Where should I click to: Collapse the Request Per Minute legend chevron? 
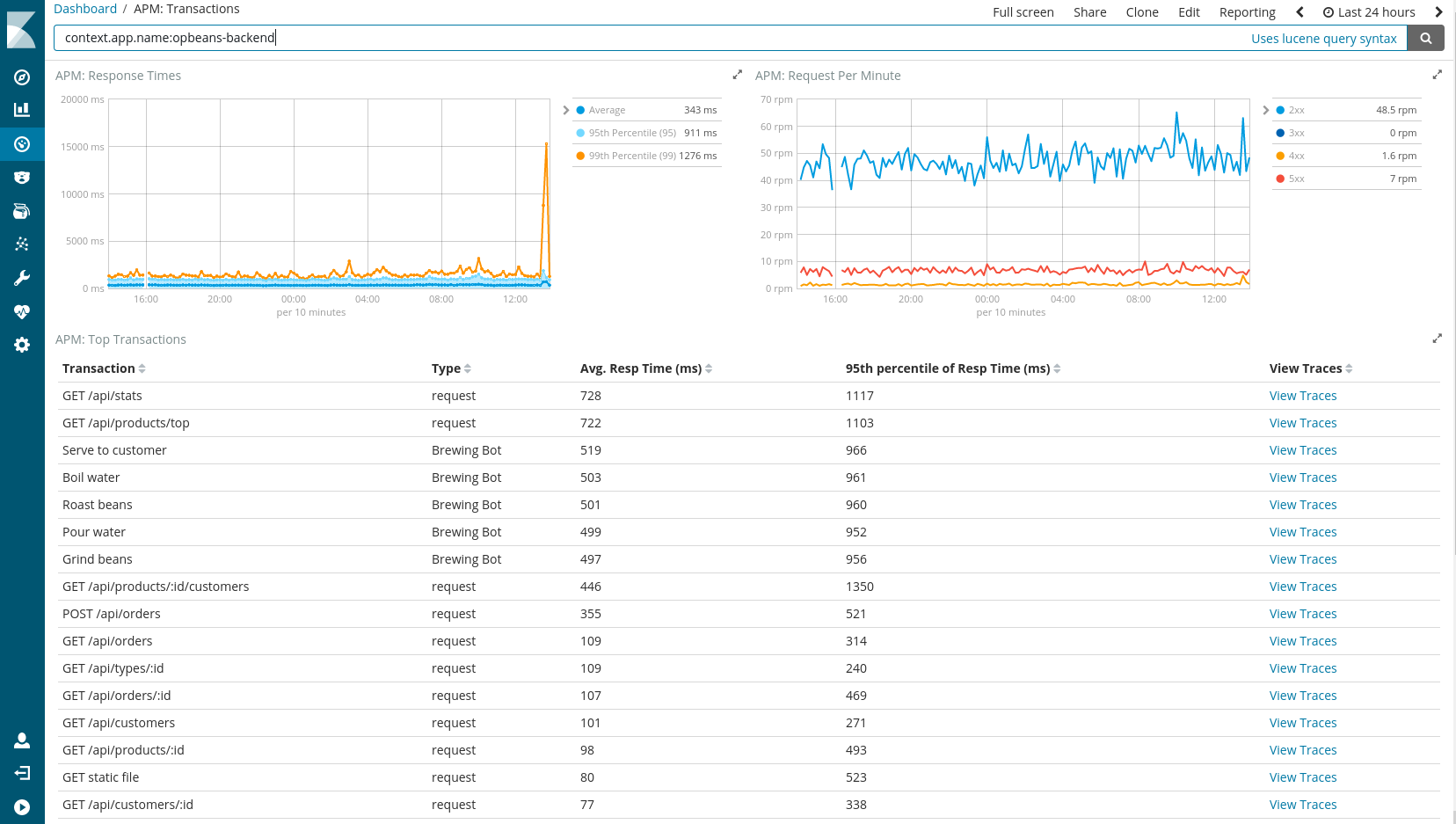[x=1266, y=109]
